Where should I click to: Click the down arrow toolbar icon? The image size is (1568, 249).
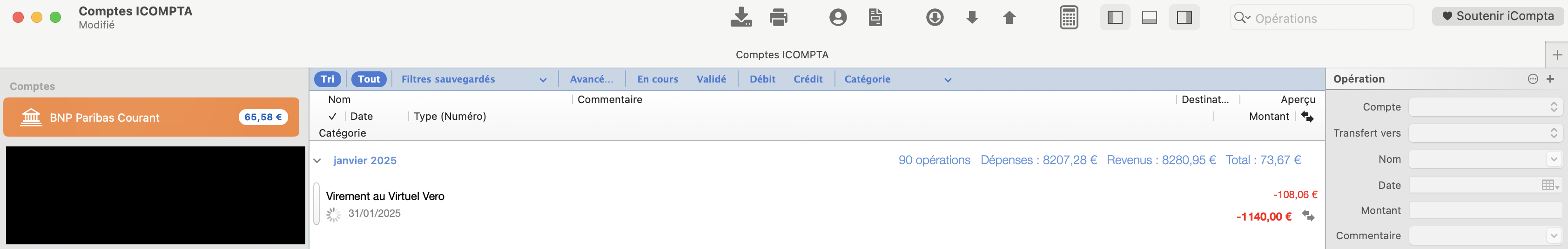(972, 17)
